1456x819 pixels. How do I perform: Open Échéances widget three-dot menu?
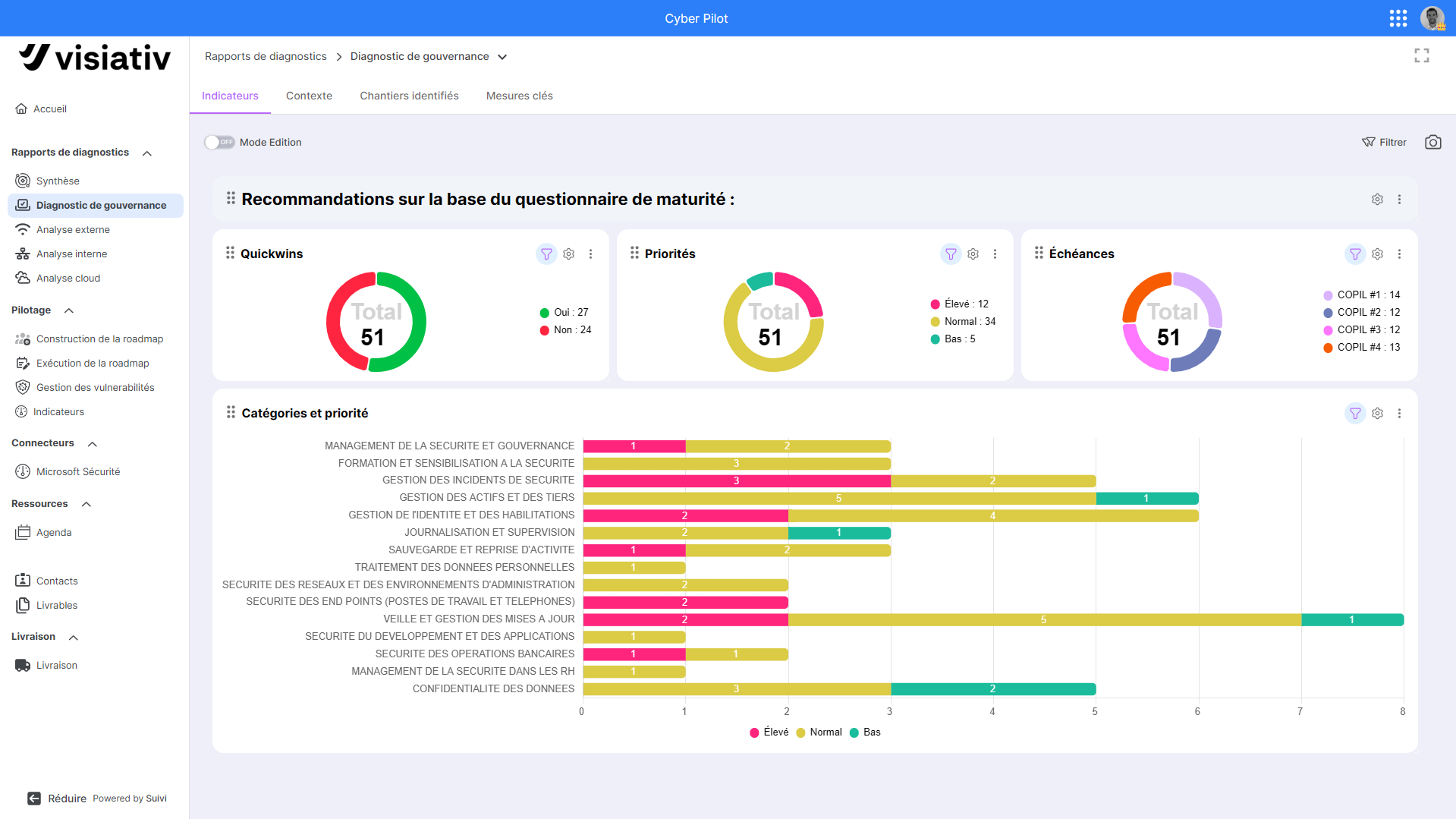pos(1399,254)
